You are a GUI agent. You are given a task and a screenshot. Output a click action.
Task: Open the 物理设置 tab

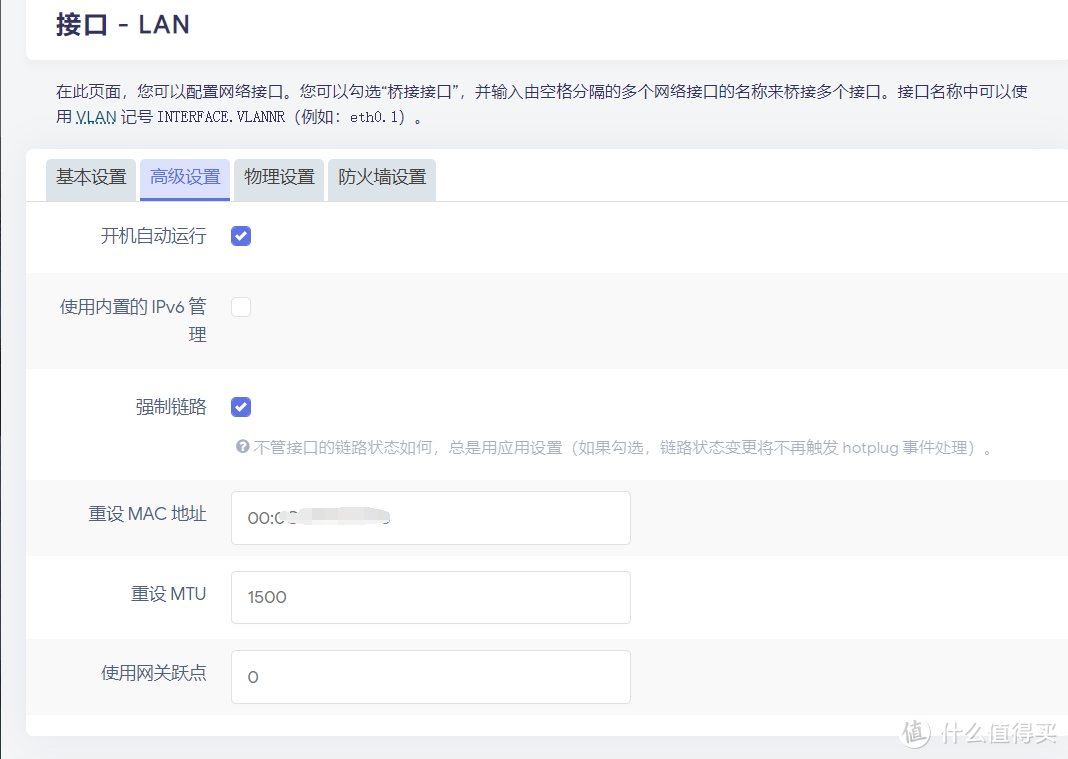click(278, 180)
